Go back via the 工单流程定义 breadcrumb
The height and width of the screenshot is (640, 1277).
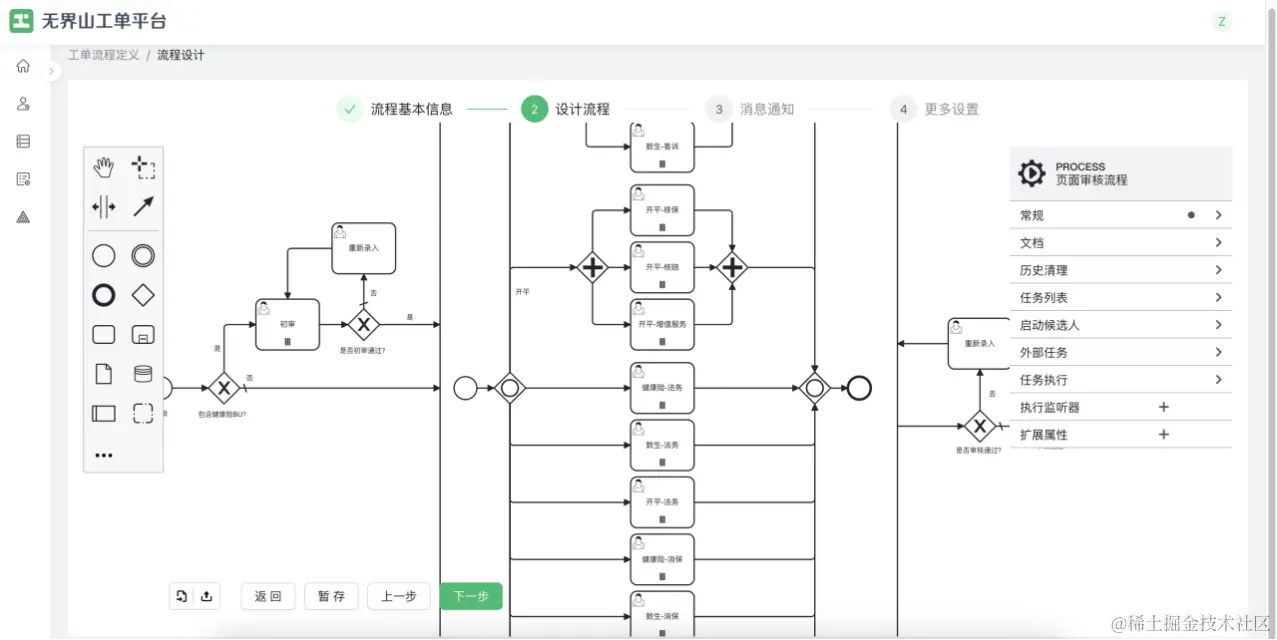pyautogui.click(x=103, y=55)
